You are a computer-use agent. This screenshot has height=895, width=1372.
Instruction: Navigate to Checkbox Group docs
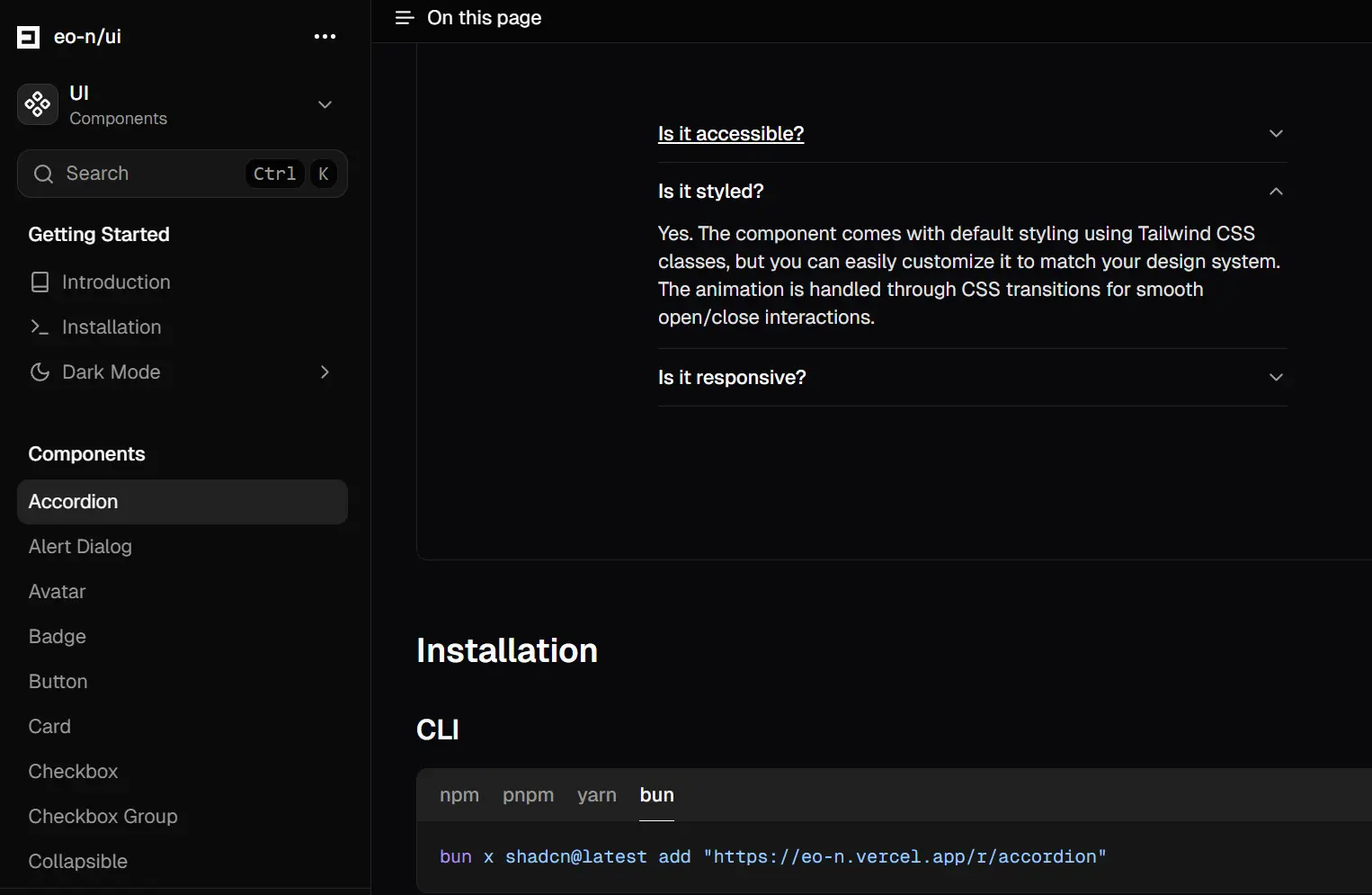pyautogui.click(x=102, y=816)
